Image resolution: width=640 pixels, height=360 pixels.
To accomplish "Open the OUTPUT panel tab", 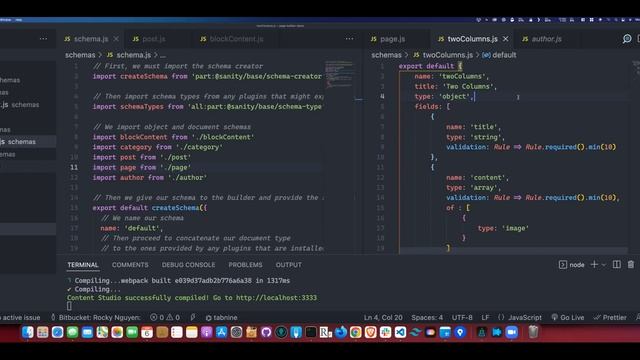I will point(289,265).
